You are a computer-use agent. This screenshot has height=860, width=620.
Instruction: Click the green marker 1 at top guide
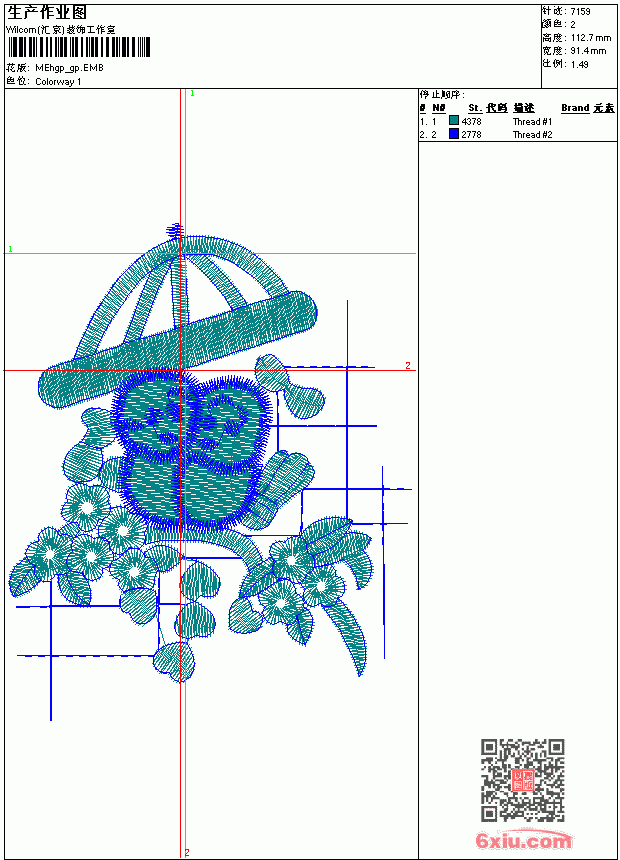point(192,94)
